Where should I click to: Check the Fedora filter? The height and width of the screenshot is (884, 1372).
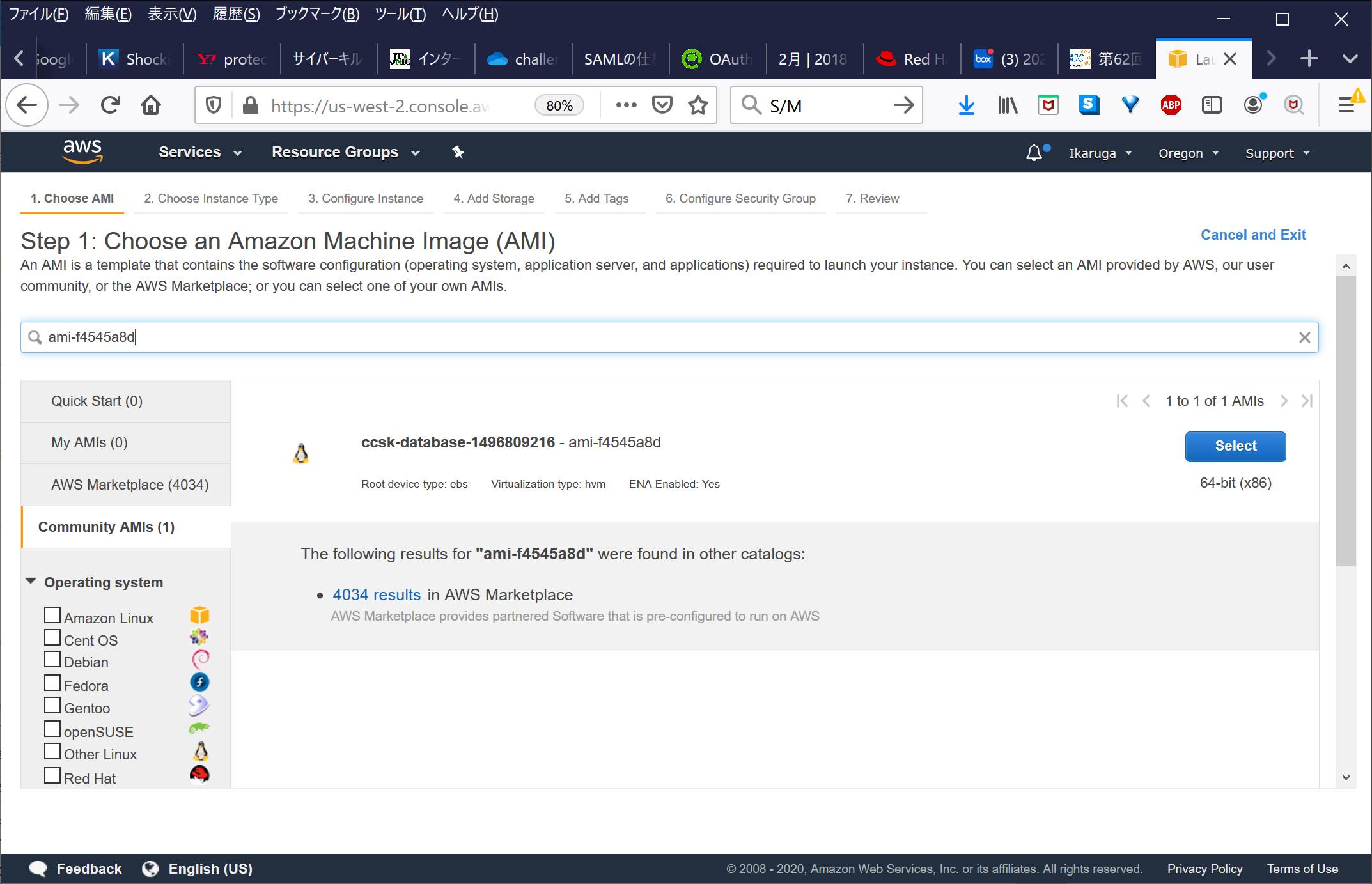coord(52,683)
